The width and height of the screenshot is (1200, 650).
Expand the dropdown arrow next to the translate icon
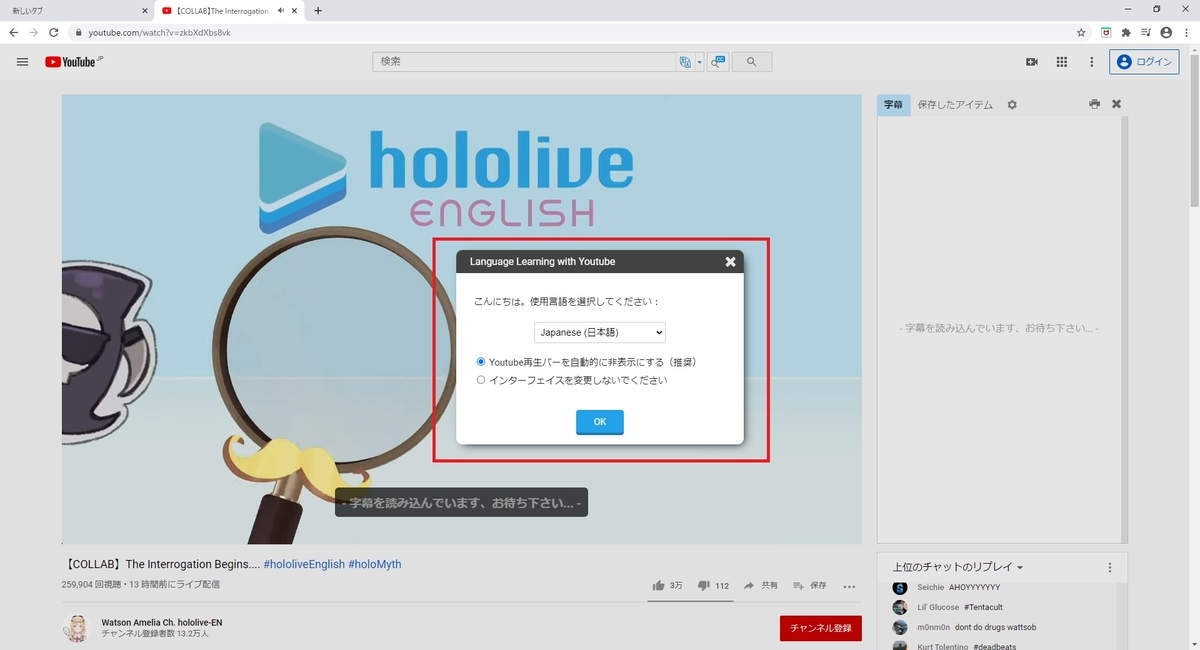click(x=700, y=62)
